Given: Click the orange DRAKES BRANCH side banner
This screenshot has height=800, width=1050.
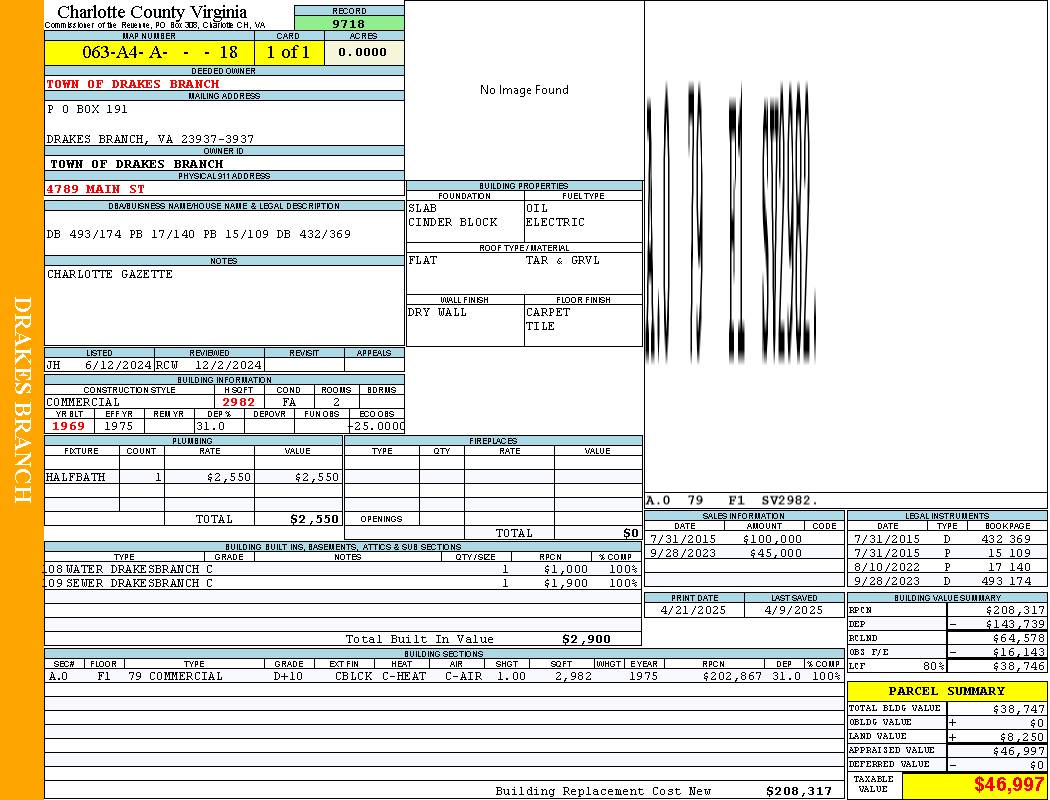Looking at the screenshot, I should (22, 400).
